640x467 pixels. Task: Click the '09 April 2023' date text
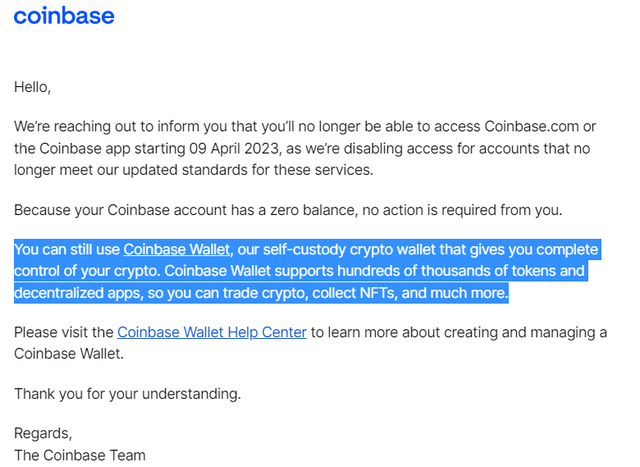pos(233,148)
